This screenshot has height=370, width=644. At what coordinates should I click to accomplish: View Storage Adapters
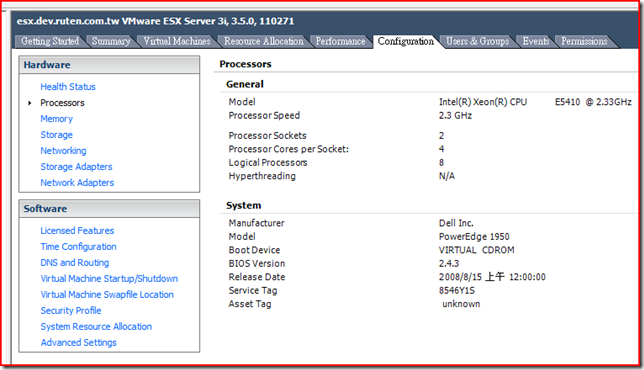click(76, 167)
